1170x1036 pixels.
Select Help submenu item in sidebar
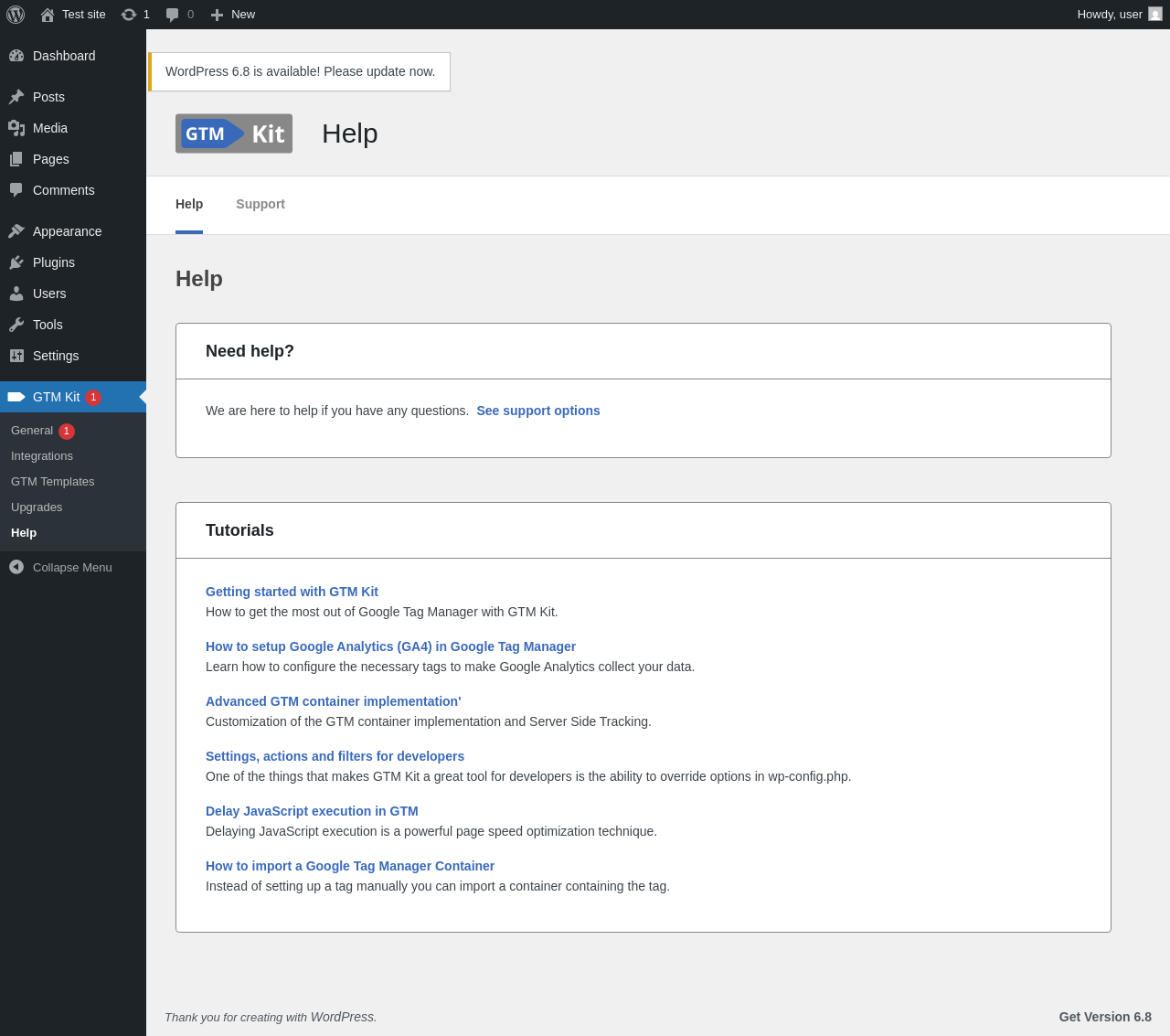pyautogui.click(x=24, y=533)
